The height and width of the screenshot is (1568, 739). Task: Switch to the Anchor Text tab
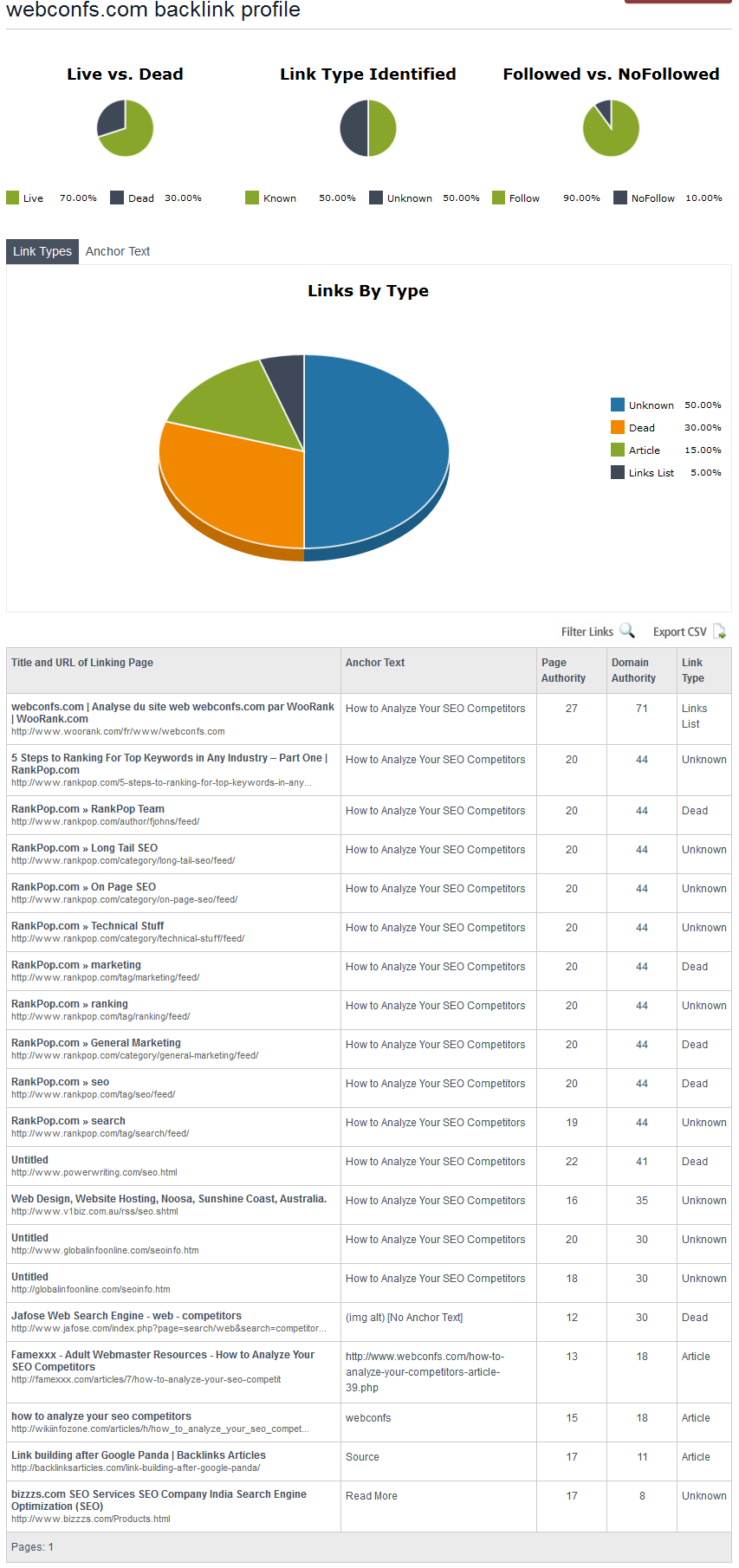pos(118,251)
